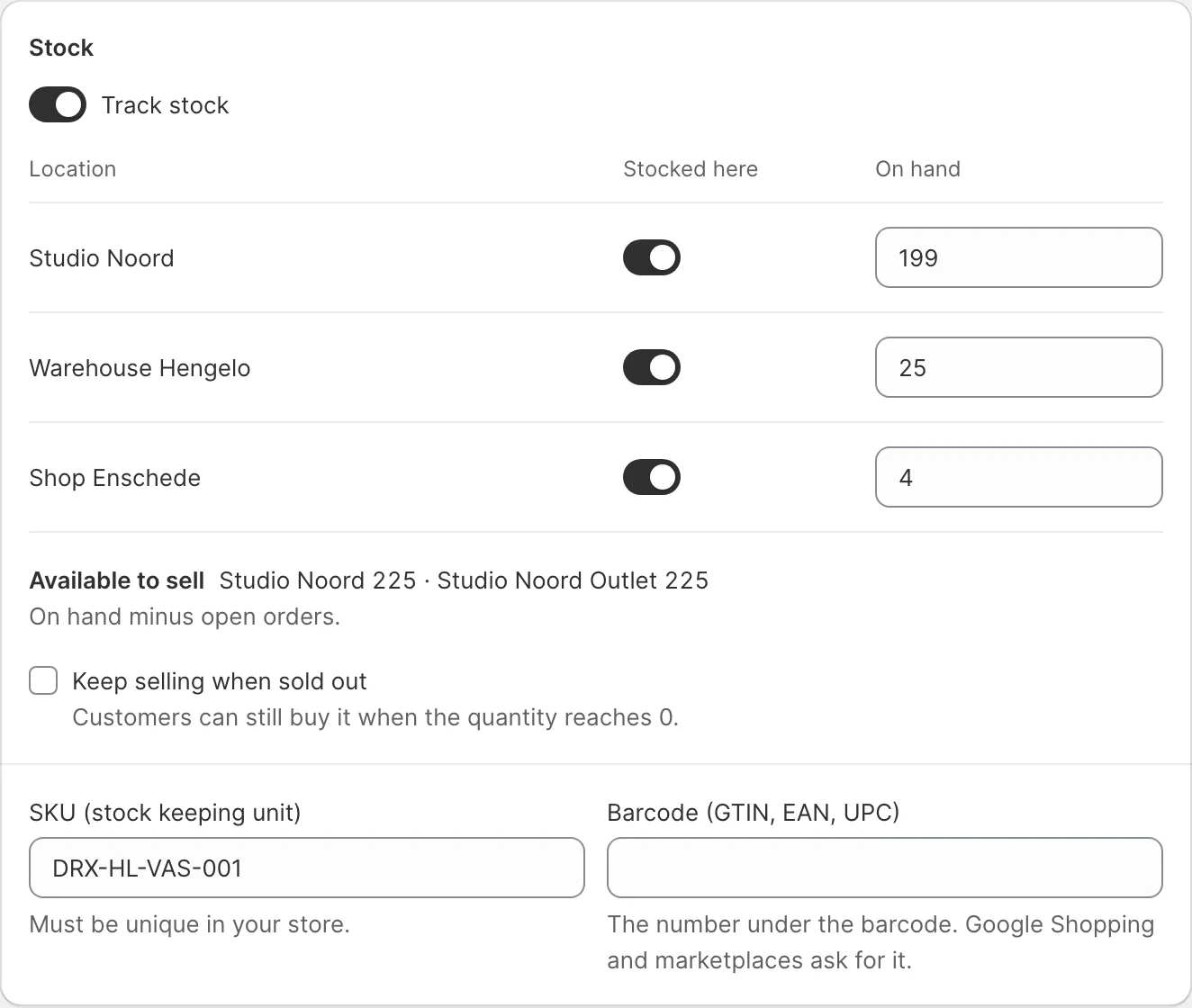Click the 'Stock' section heading

coord(61,48)
